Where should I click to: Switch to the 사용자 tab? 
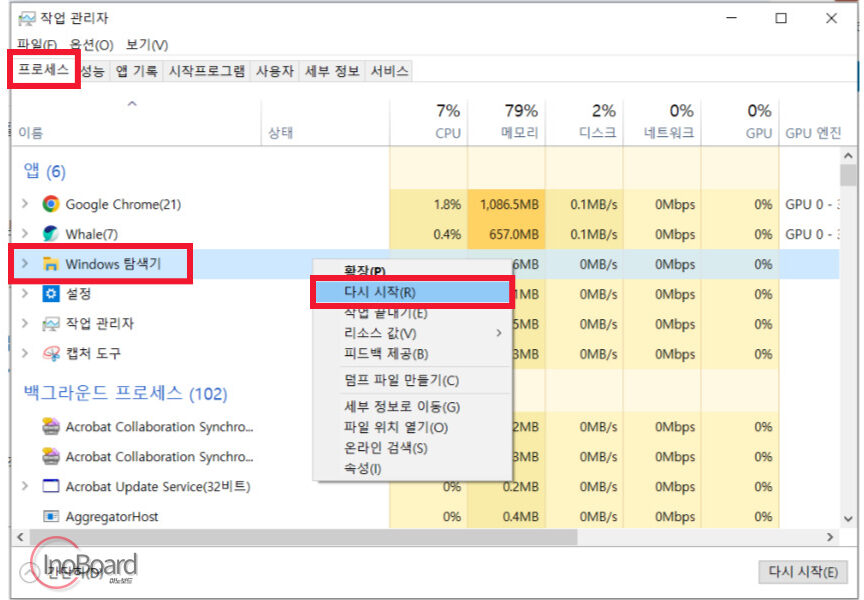274,71
